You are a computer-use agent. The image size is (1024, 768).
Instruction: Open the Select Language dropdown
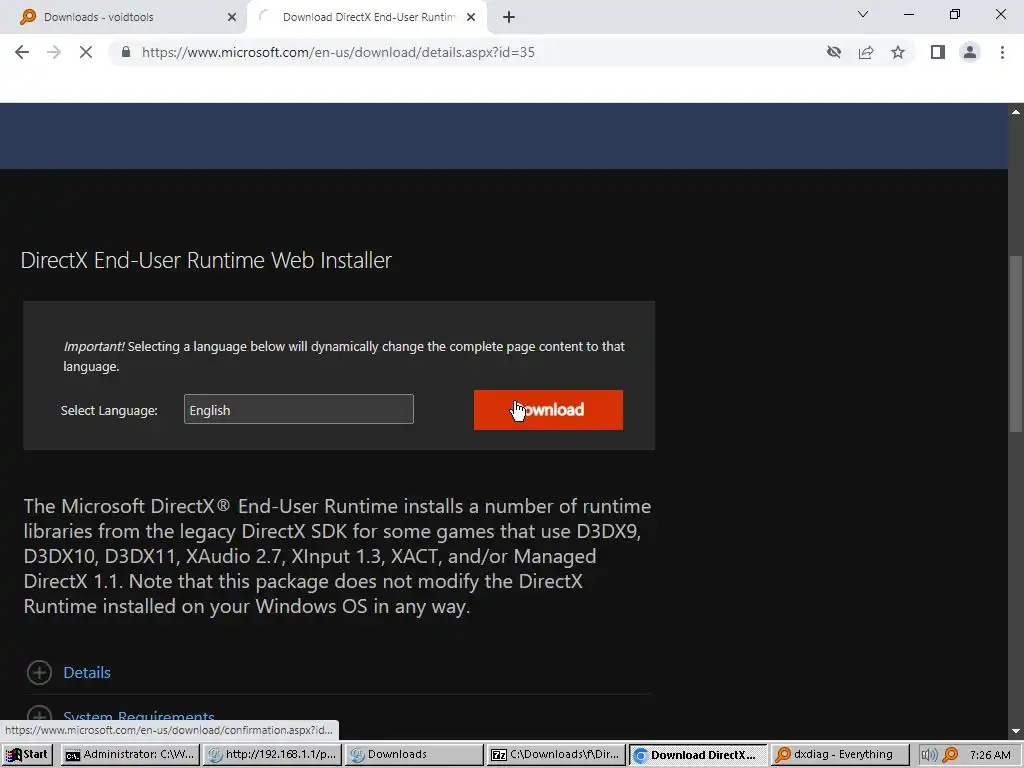point(298,409)
